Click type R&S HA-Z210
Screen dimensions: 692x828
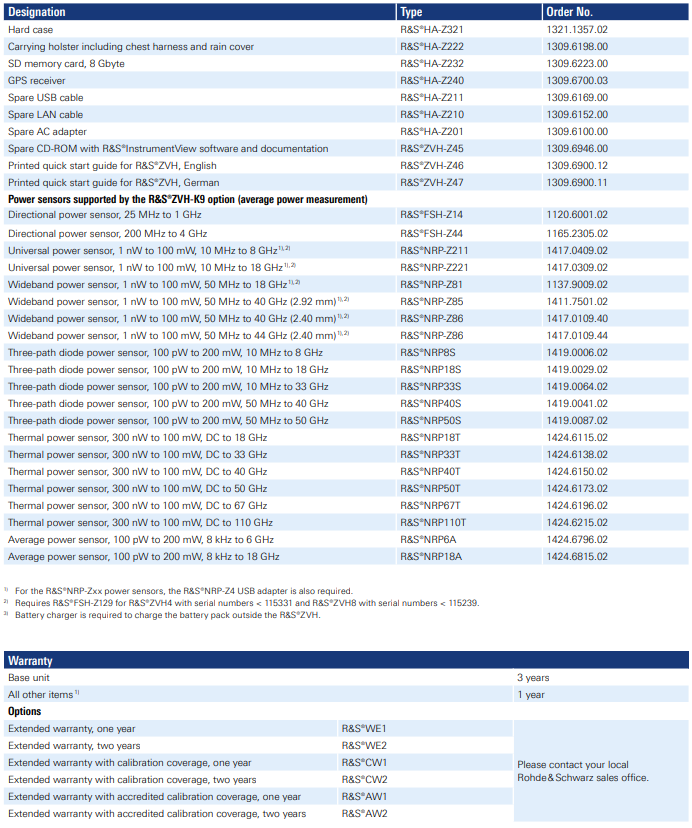tap(432, 114)
